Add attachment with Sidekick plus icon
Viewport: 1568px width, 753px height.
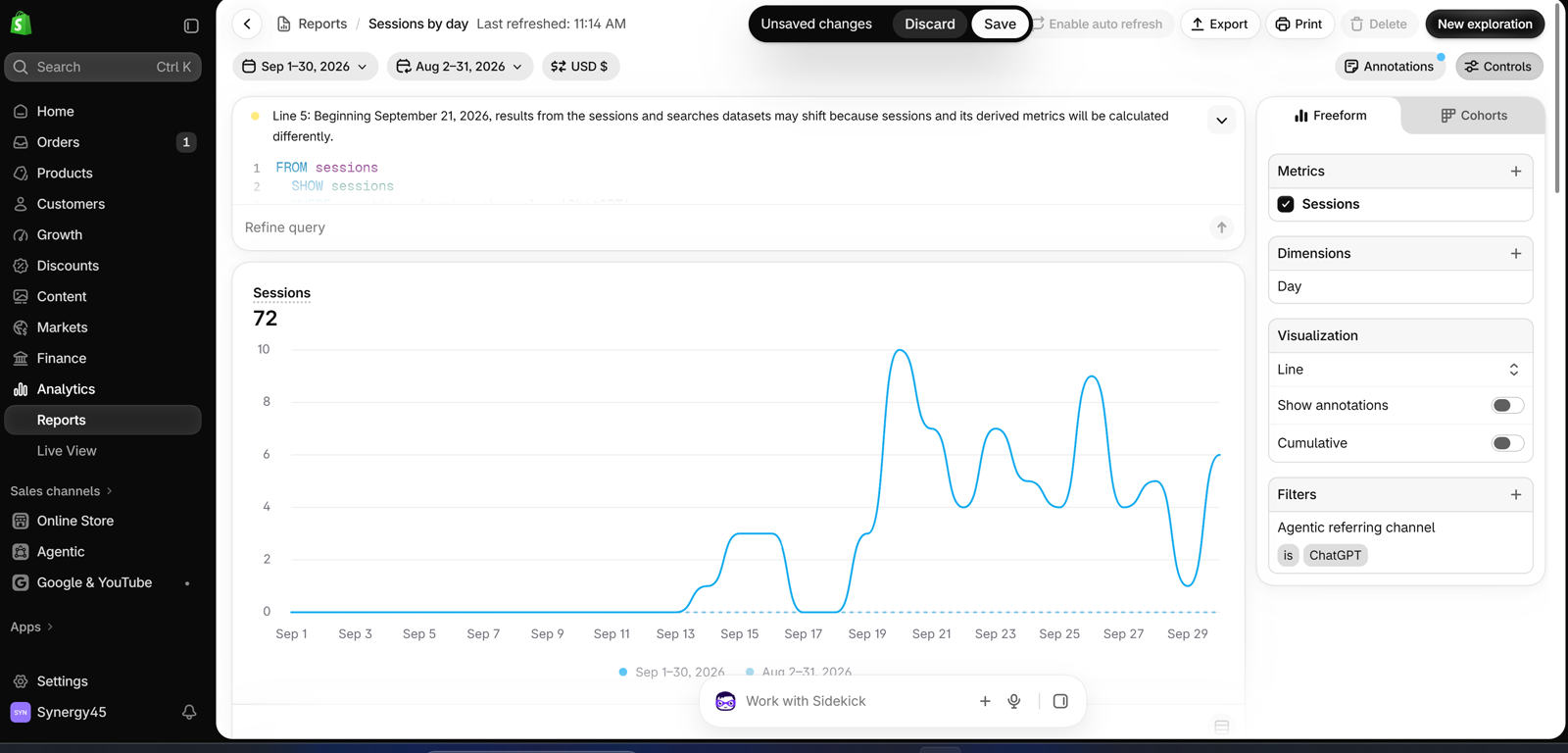(x=985, y=701)
